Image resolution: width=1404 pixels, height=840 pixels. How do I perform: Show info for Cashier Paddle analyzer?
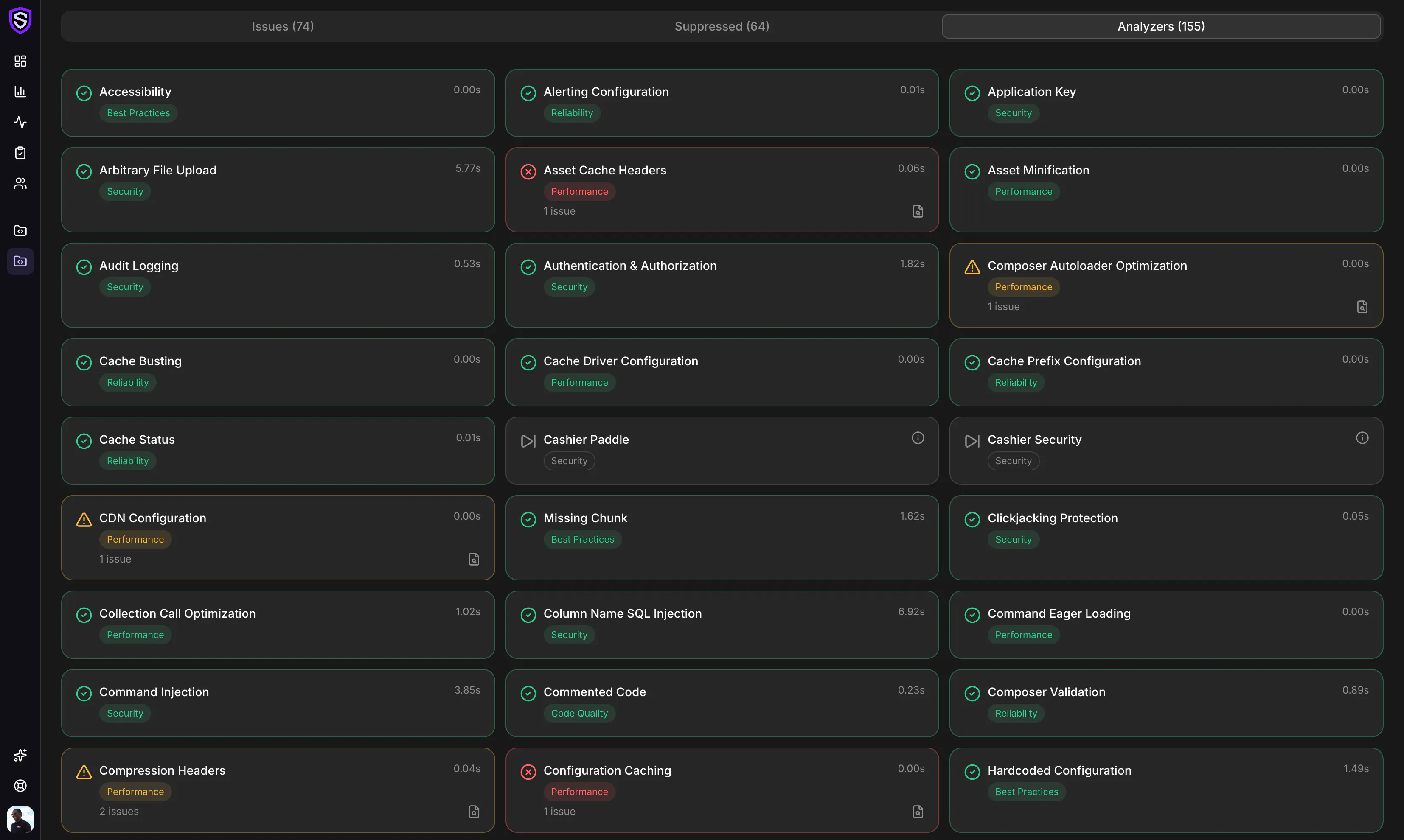(918, 438)
